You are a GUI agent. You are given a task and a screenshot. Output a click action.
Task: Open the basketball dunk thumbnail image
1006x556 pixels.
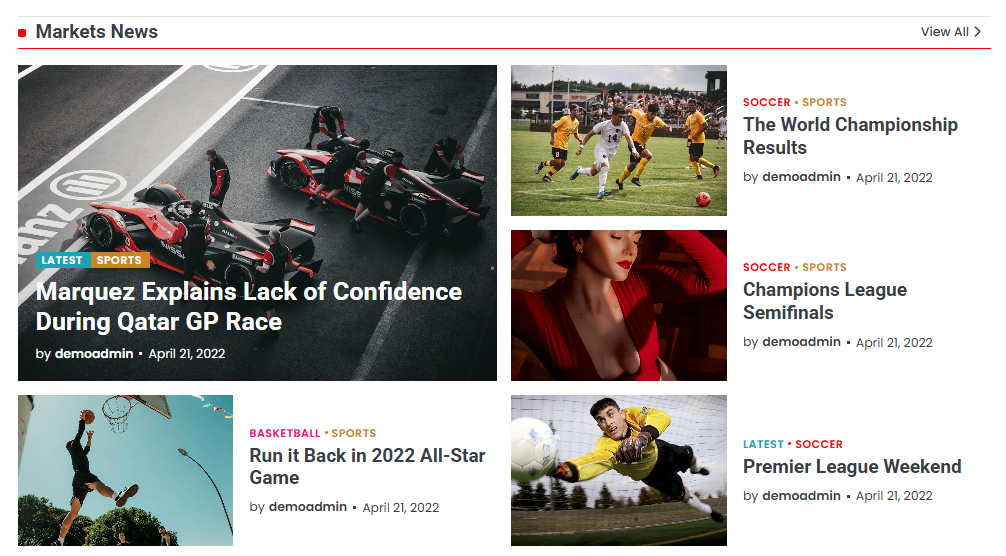click(x=125, y=470)
